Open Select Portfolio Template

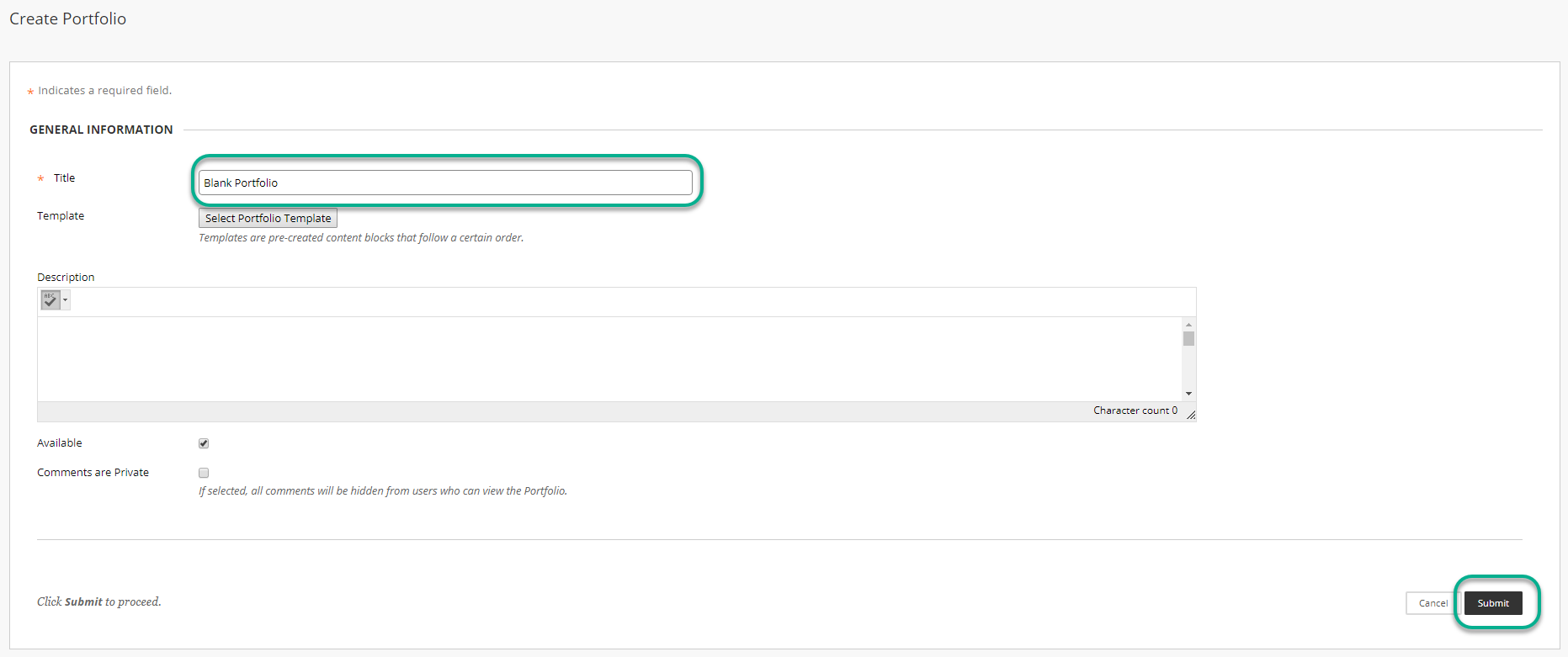point(268,218)
